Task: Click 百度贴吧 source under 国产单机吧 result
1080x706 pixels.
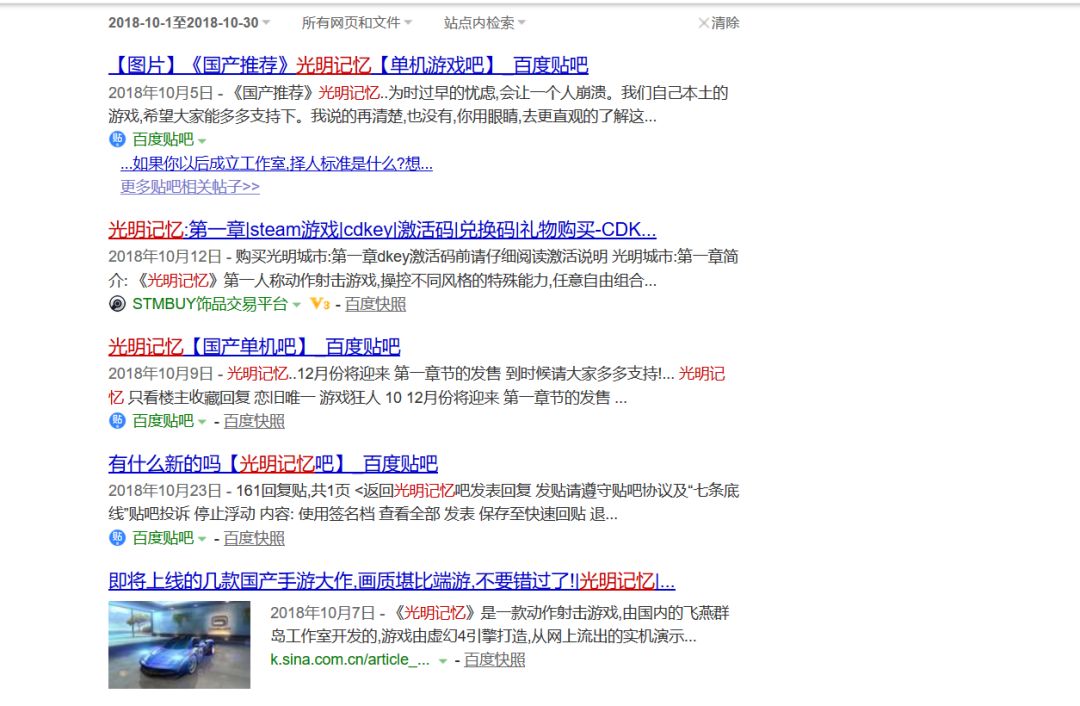Action: (x=163, y=421)
